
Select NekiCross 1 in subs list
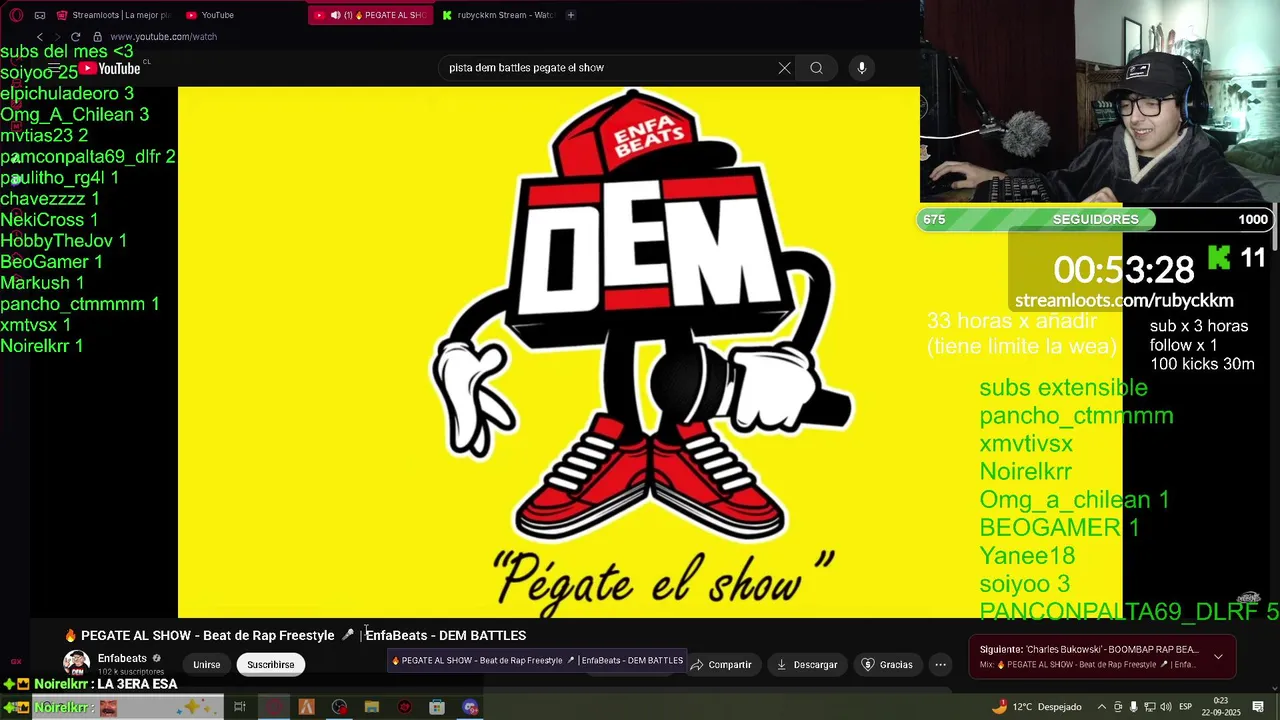(50, 220)
